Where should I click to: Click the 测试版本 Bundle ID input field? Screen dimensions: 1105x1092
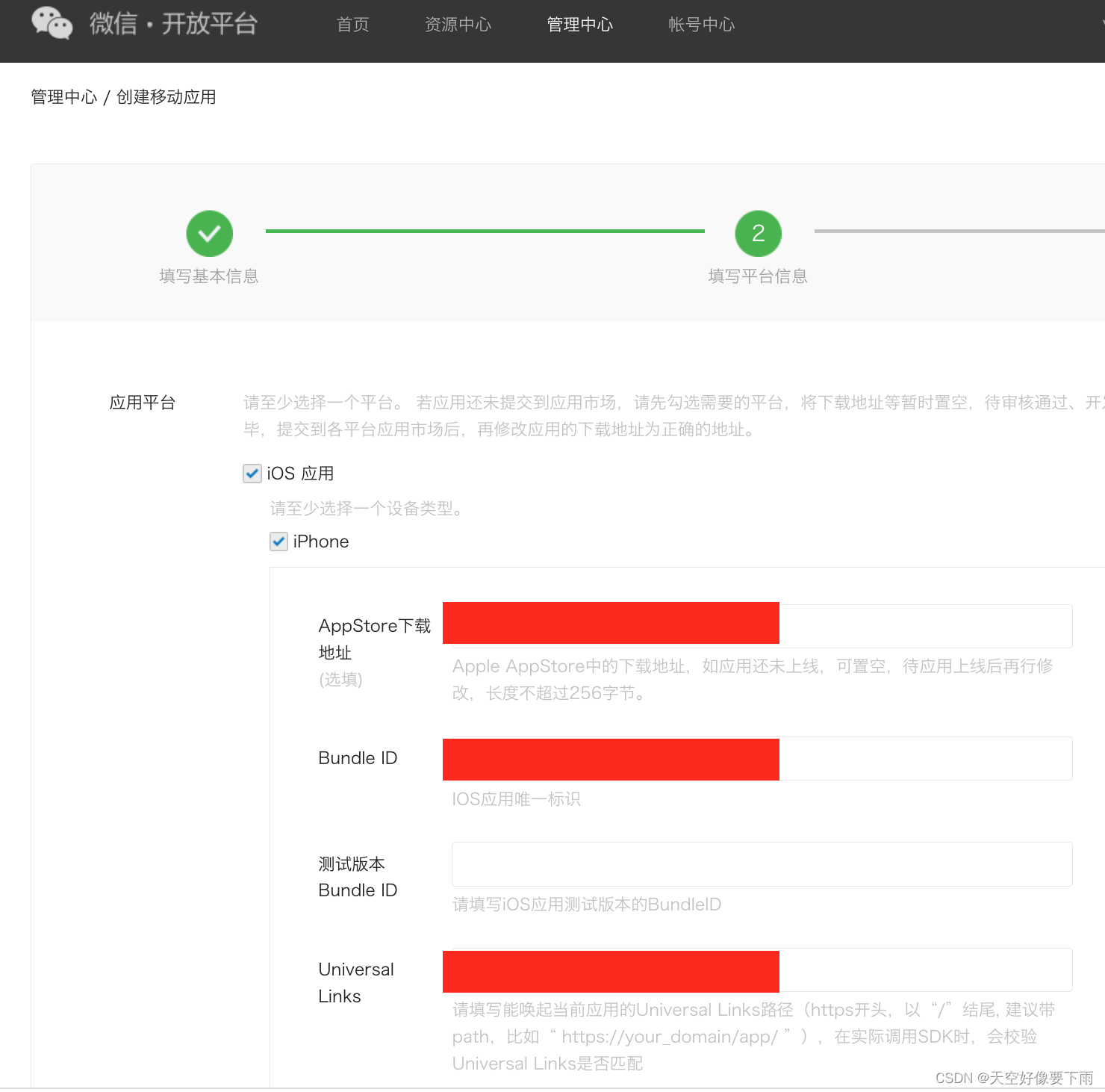coord(762,864)
